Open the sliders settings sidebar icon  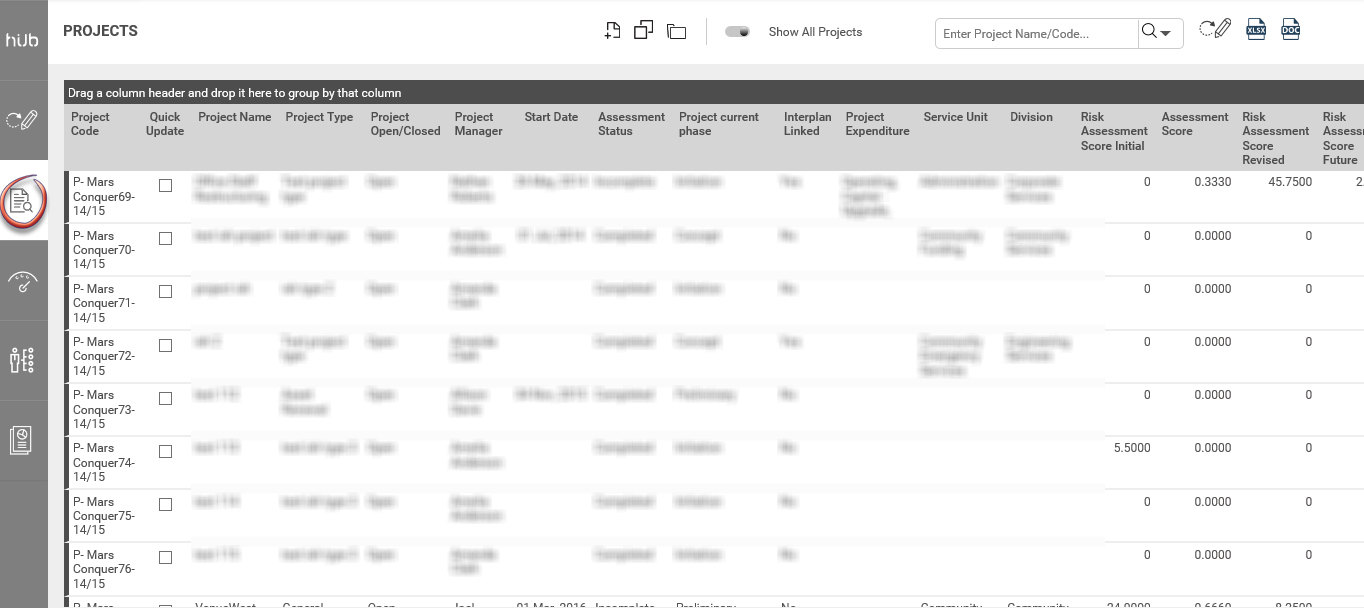(22, 360)
